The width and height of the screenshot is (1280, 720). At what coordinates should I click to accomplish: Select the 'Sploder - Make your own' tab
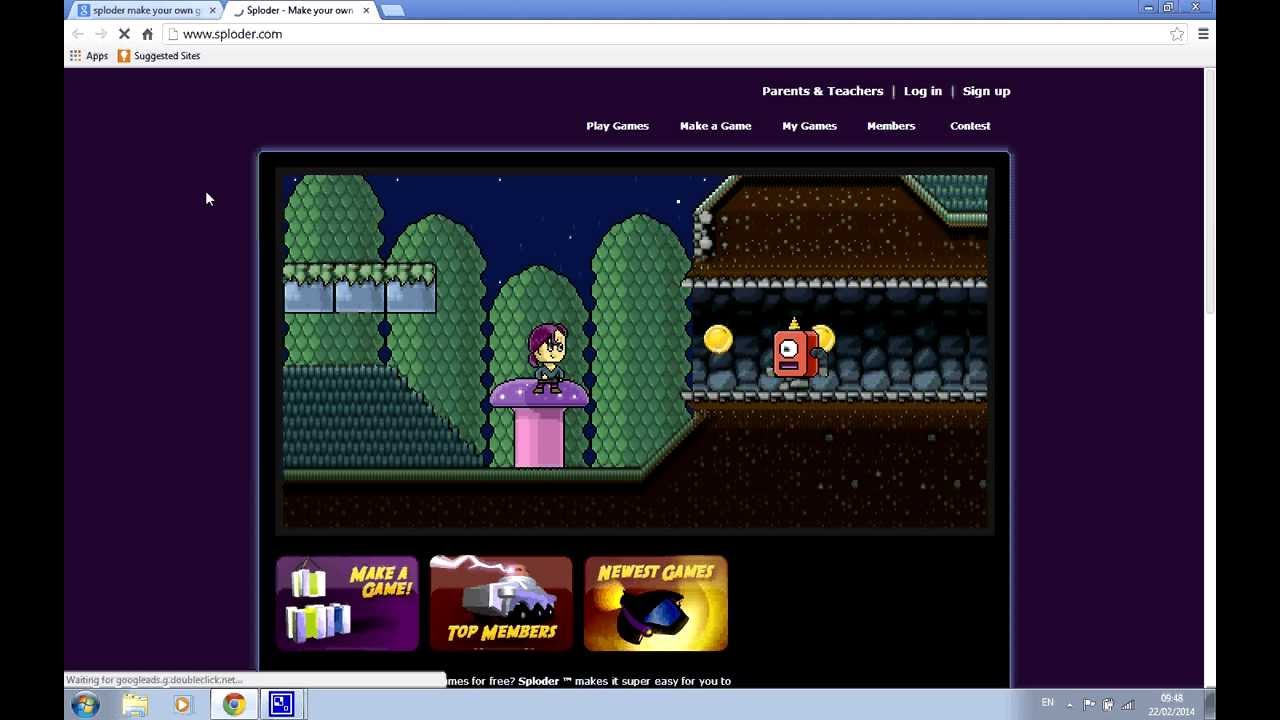point(298,10)
